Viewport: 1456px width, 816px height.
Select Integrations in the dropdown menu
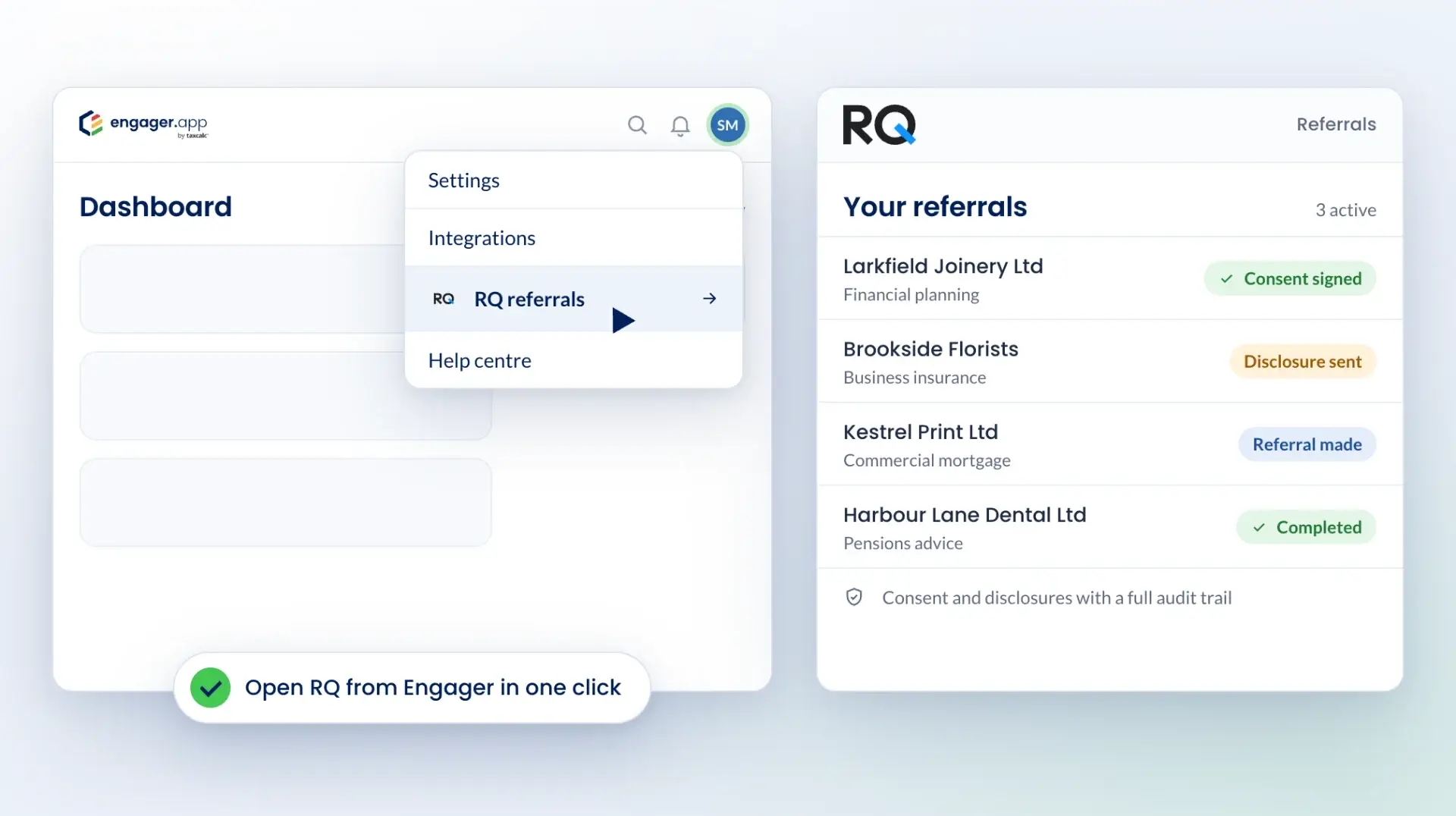[x=573, y=238]
